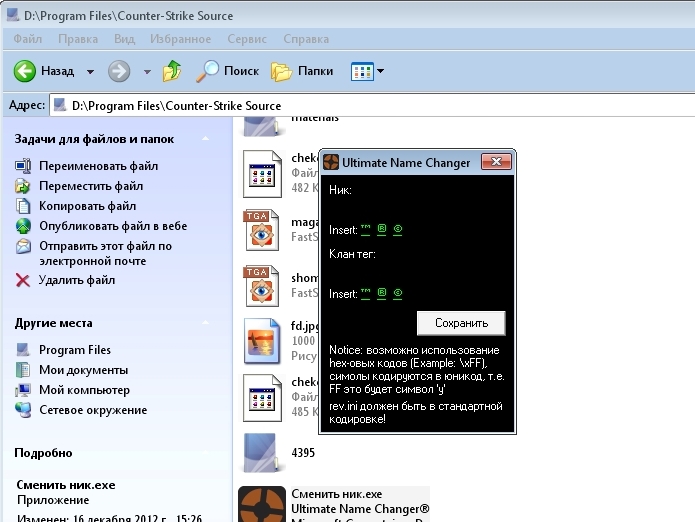Click the red X delete icon
The width and height of the screenshot is (695, 522).
tap(23, 280)
